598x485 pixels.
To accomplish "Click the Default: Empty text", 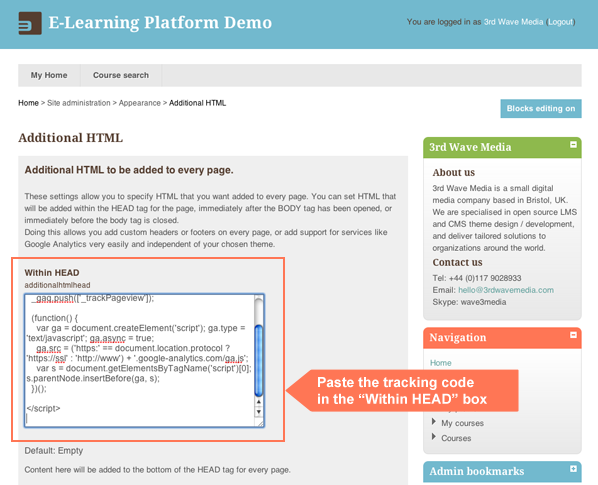I will [54, 451].
